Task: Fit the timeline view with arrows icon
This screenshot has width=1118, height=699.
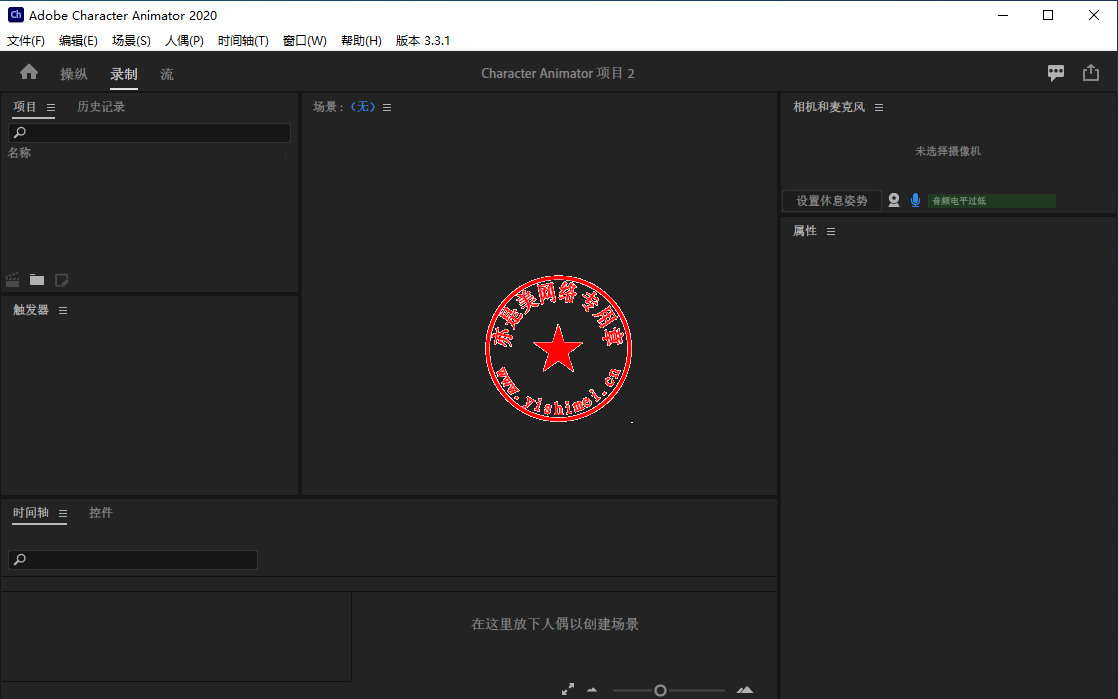Action: 568,689
